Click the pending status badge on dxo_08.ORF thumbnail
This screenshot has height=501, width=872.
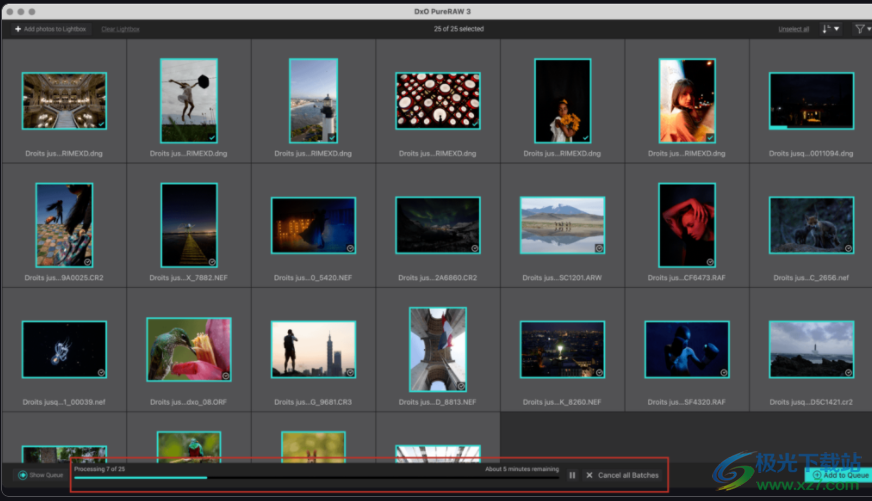226,376
